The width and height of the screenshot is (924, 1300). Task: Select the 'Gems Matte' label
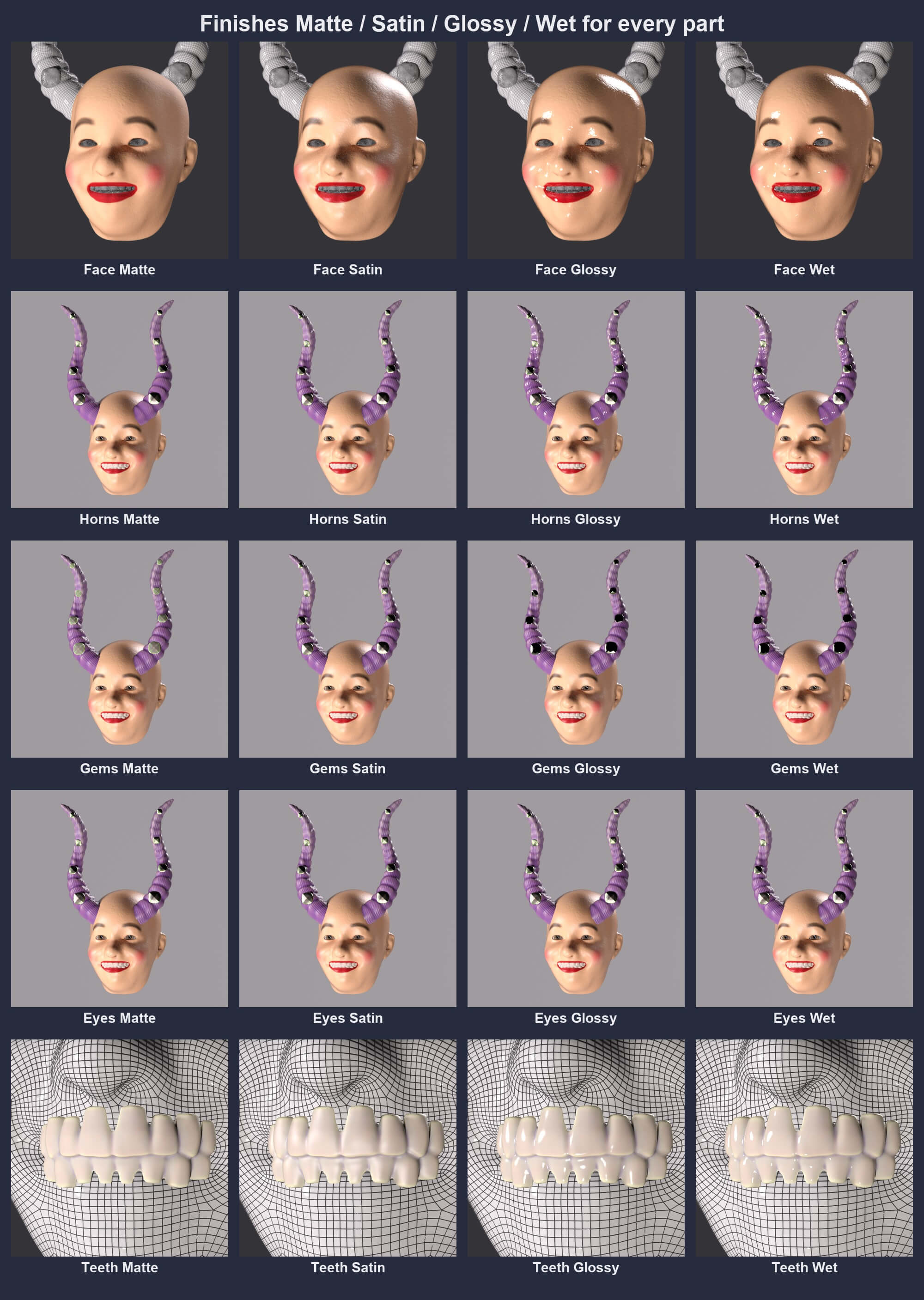120,769
